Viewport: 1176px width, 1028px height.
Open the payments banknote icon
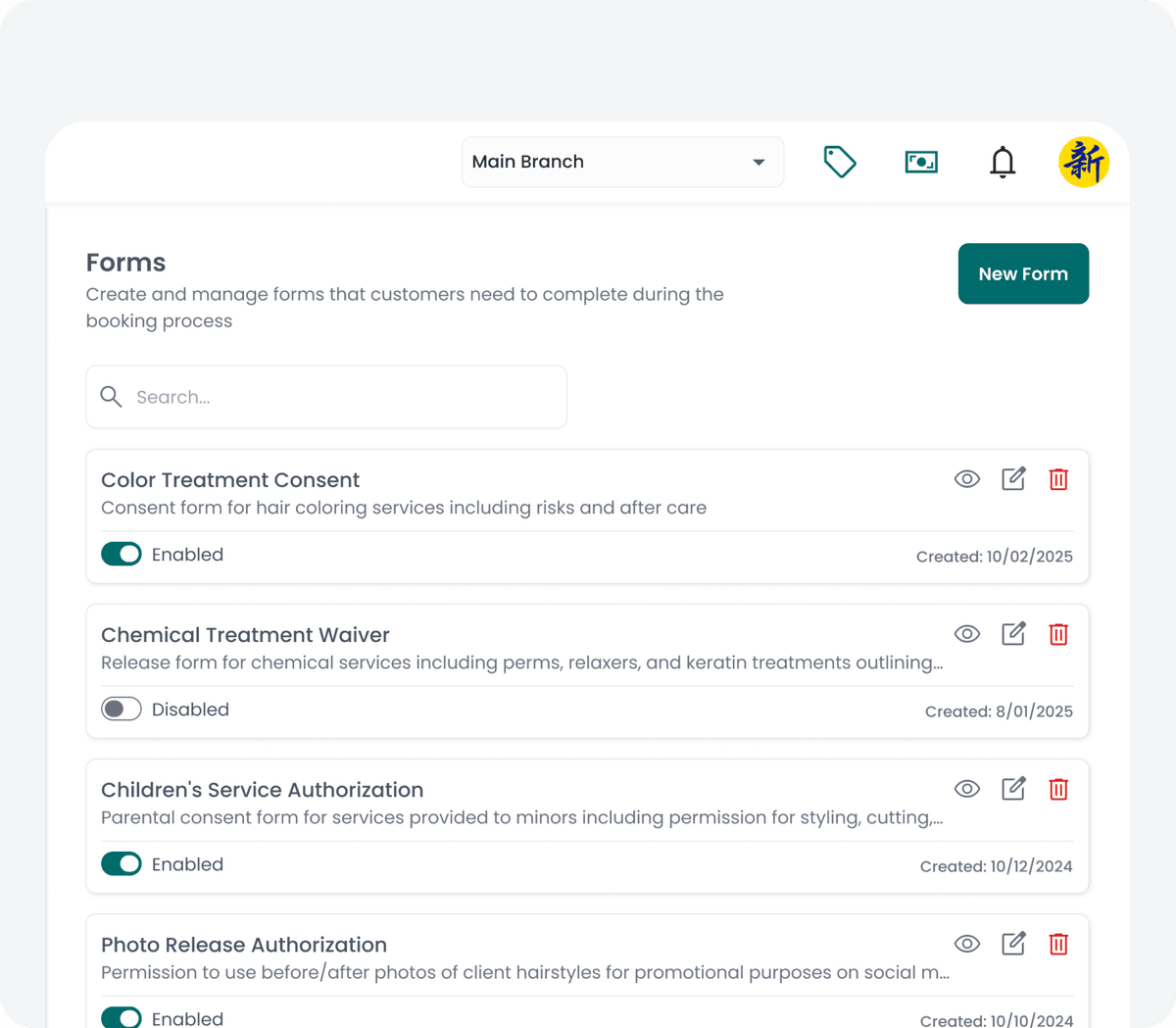pos(921,162)
